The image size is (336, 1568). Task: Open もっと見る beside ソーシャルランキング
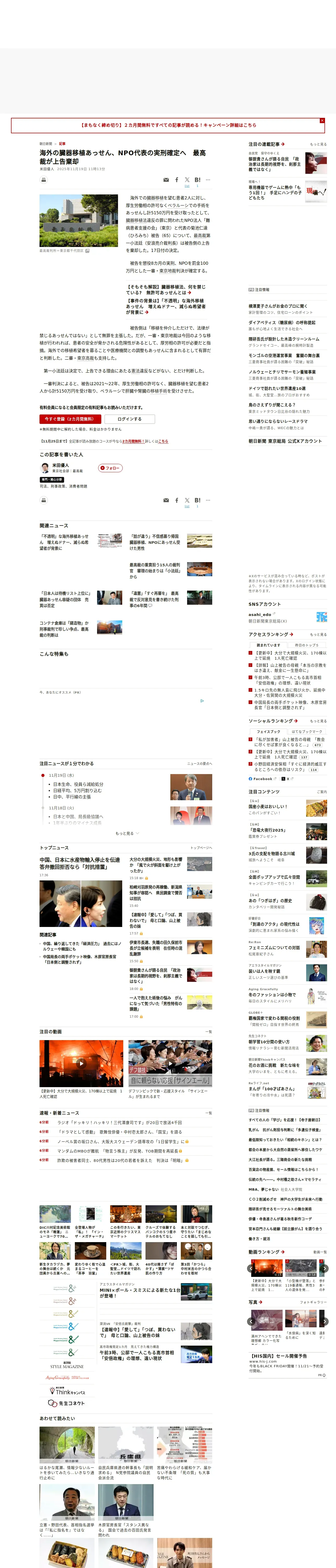click(x=318, y=721)
